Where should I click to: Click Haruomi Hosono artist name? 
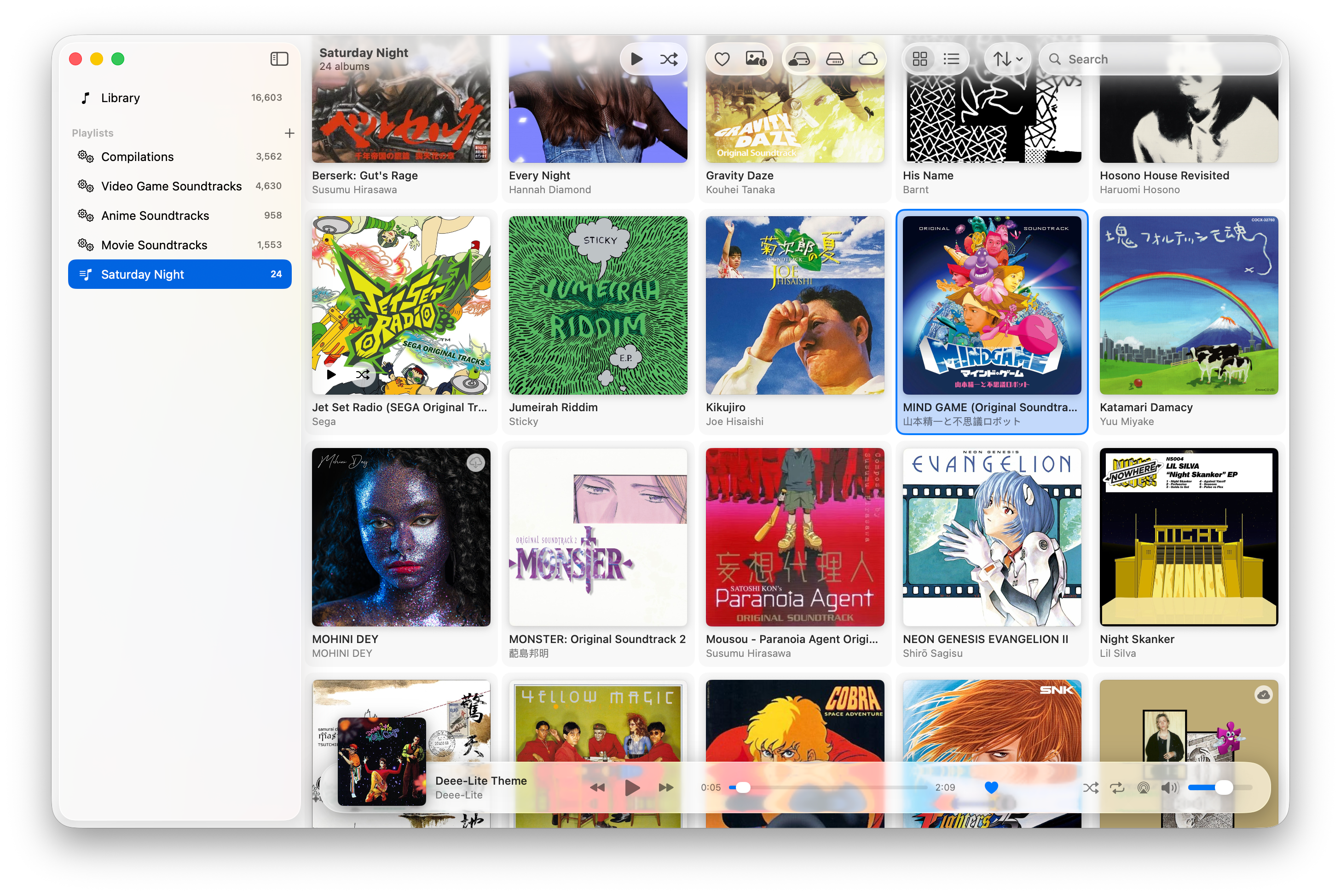pos(1139,190)
